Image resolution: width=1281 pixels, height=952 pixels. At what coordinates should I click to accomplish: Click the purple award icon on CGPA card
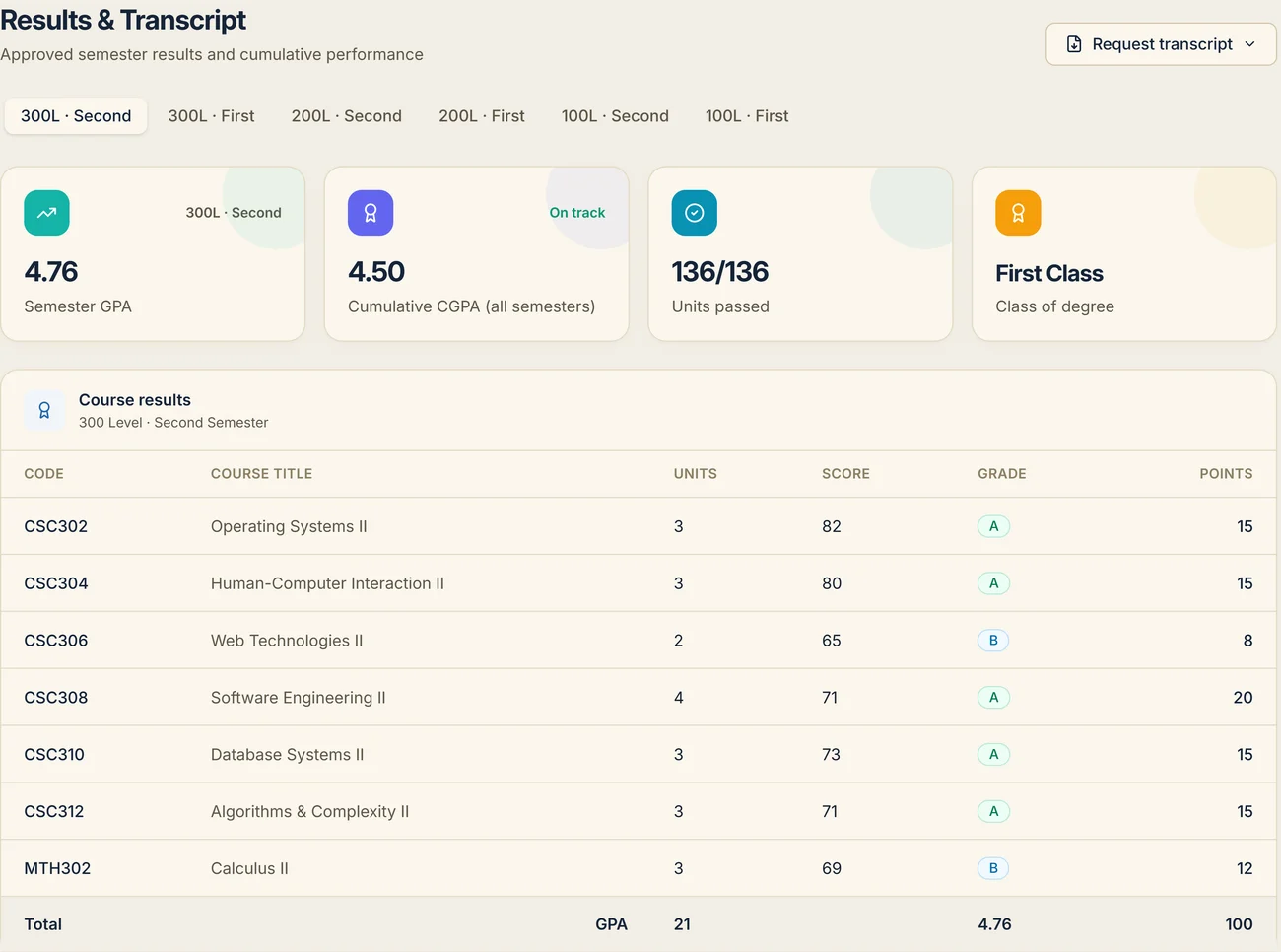pos(371,213)
